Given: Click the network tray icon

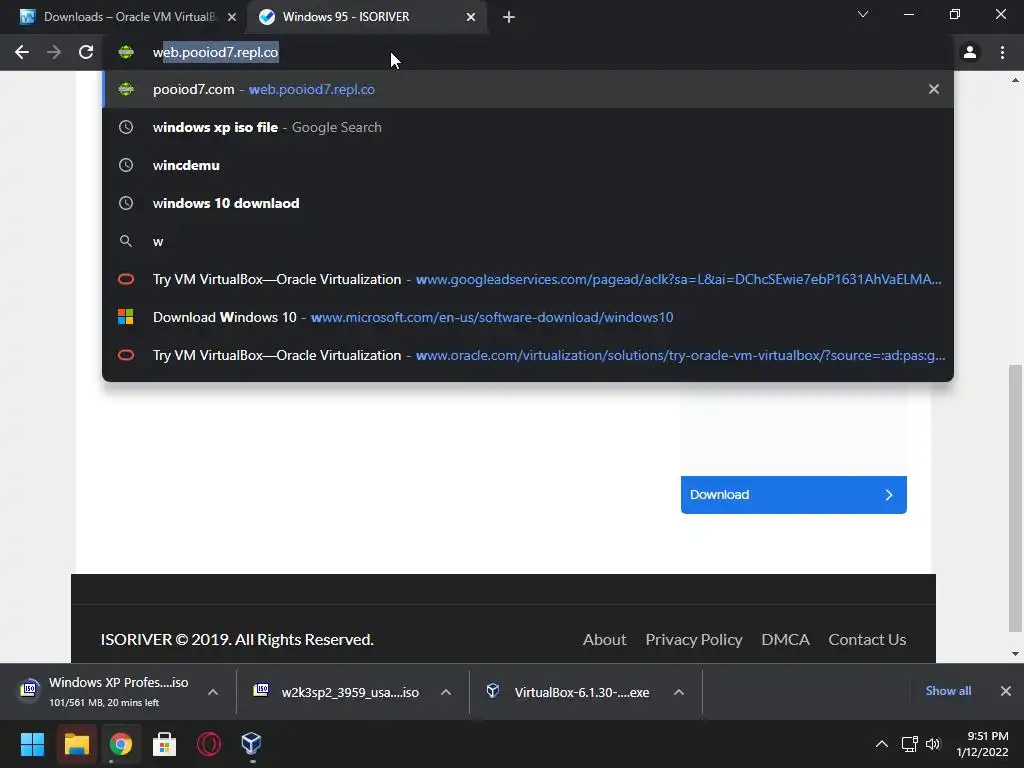Looking at the screenshot, I should point(909,744).
